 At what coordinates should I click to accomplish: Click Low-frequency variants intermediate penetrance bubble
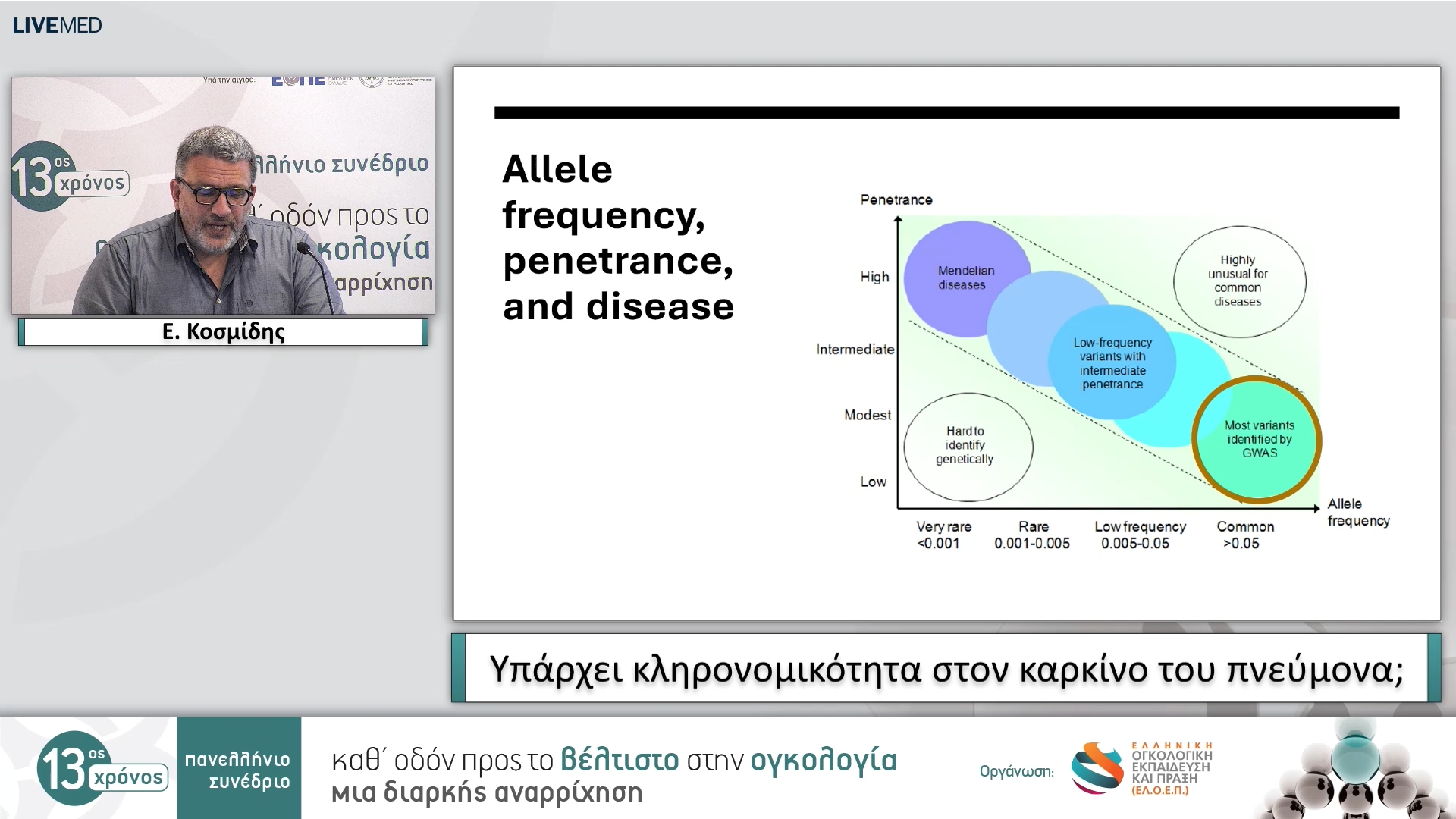[x=1112, y=363]
